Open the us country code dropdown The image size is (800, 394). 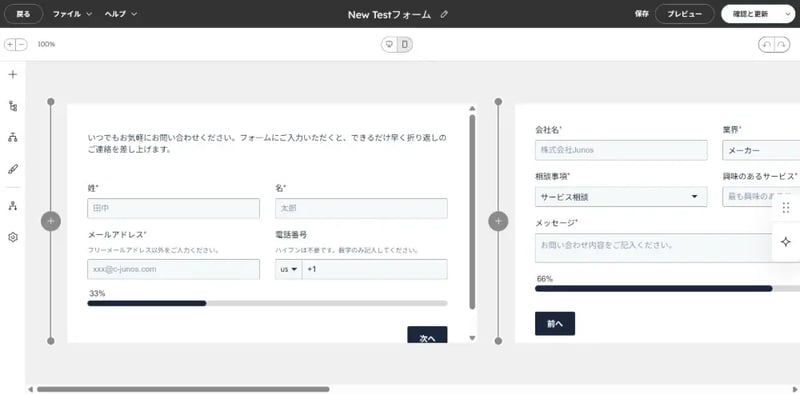289,269
